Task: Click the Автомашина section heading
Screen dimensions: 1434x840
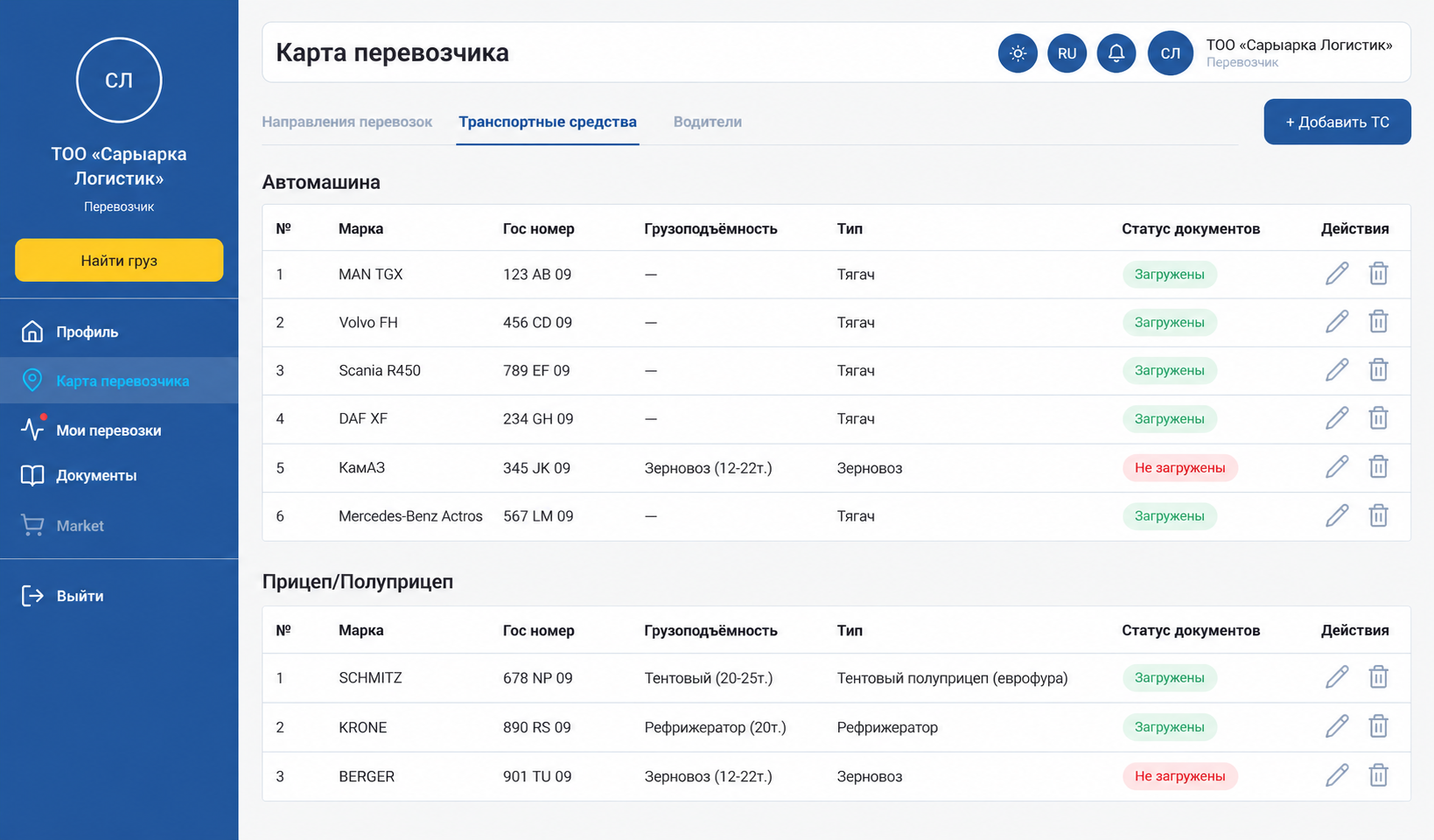Action: pos(321,182)
